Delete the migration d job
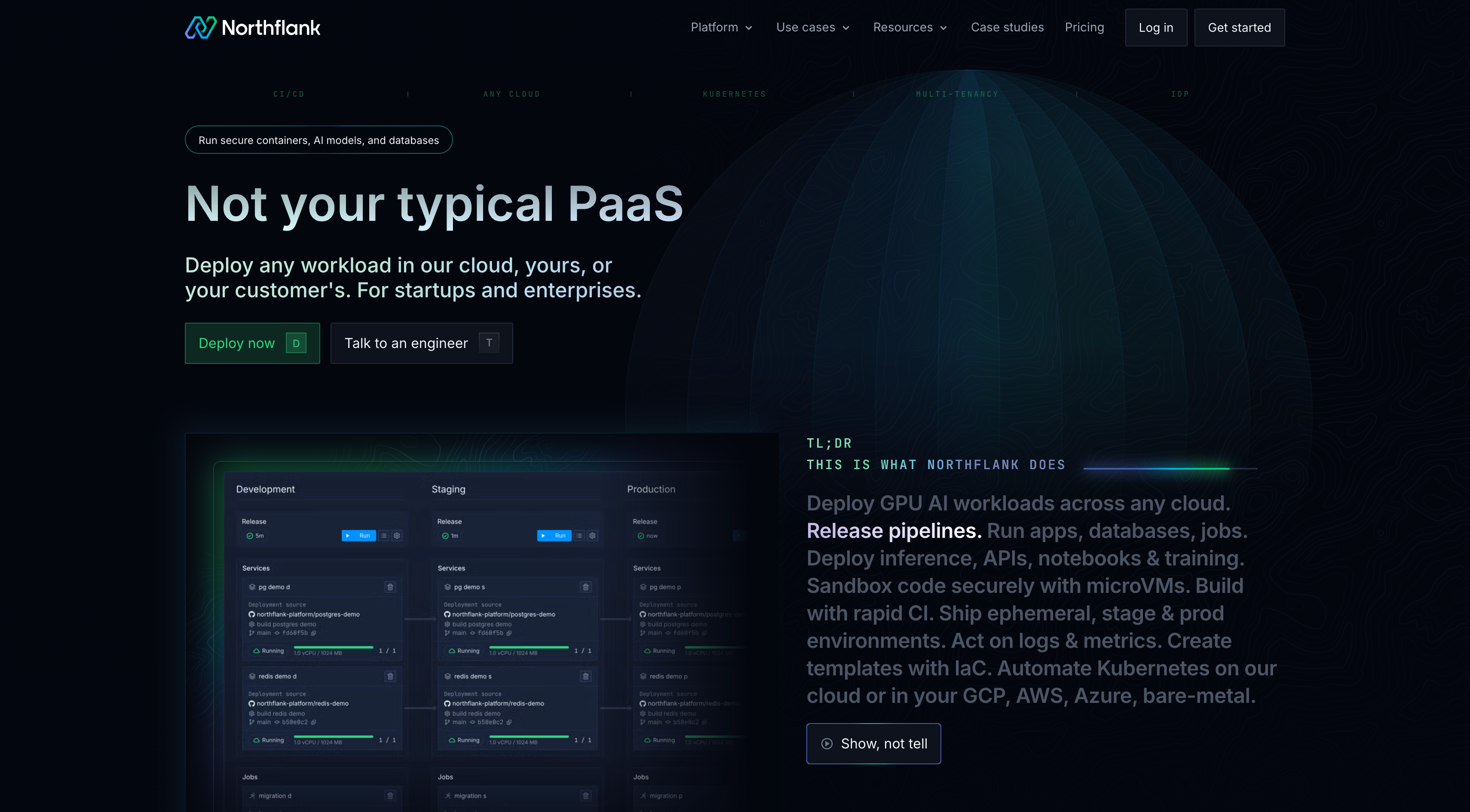The height and width of the screenshot is (812, 1470). pyautogui.click(x=390, y=796)
